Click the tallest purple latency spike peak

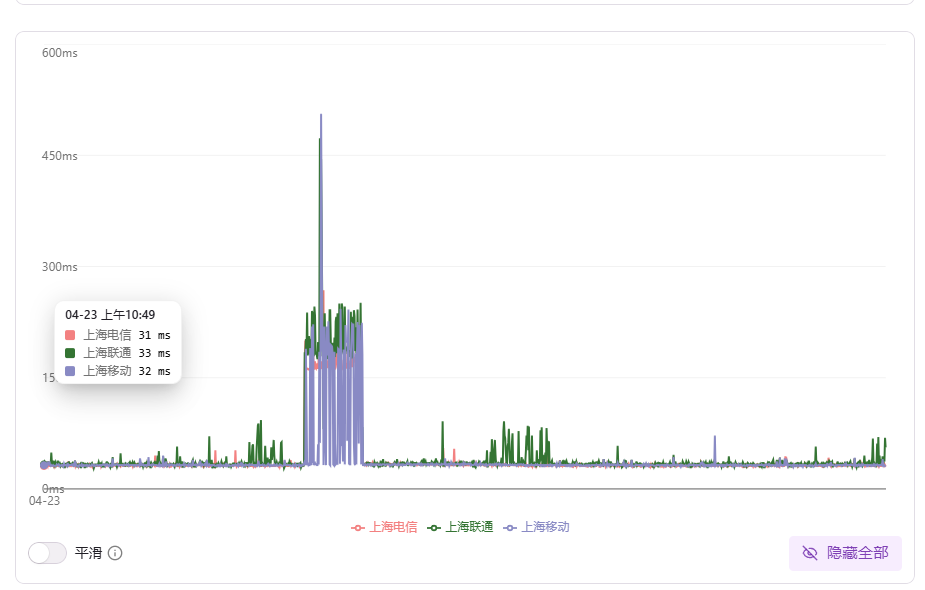tap(321, 115)
